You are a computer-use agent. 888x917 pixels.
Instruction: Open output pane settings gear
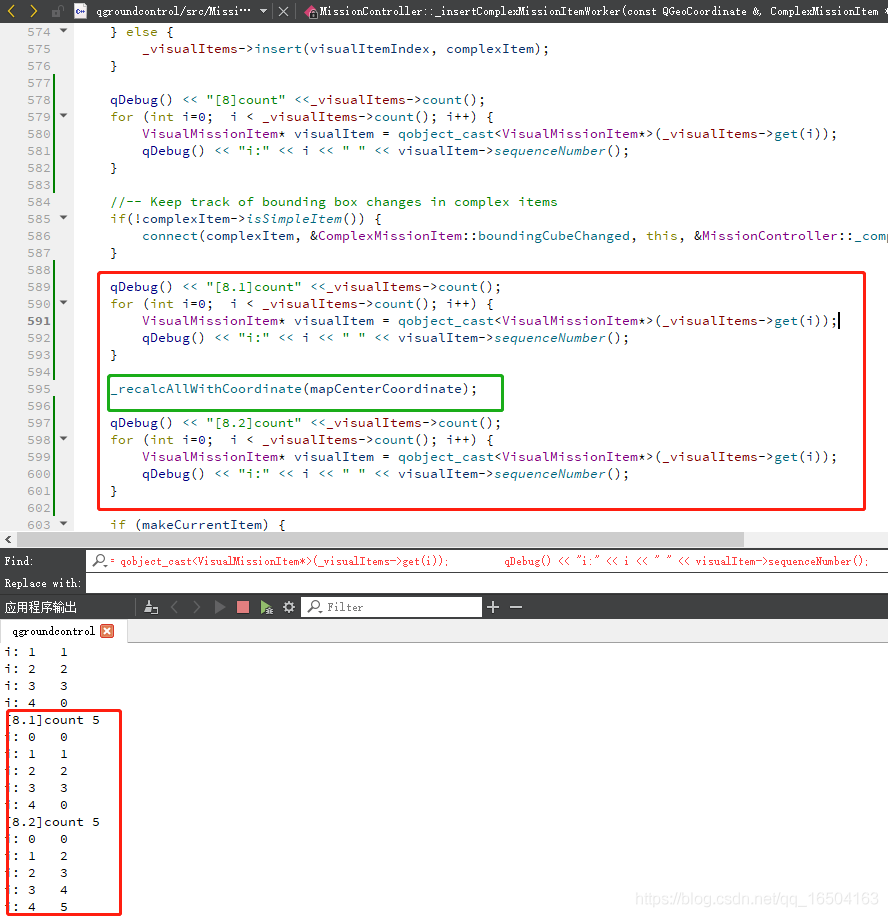coord(289,607)
